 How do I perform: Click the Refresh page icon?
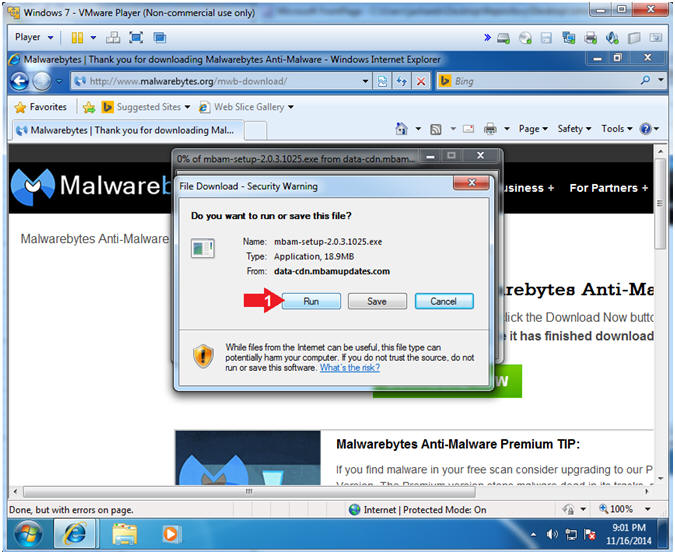tap(402, 81)
